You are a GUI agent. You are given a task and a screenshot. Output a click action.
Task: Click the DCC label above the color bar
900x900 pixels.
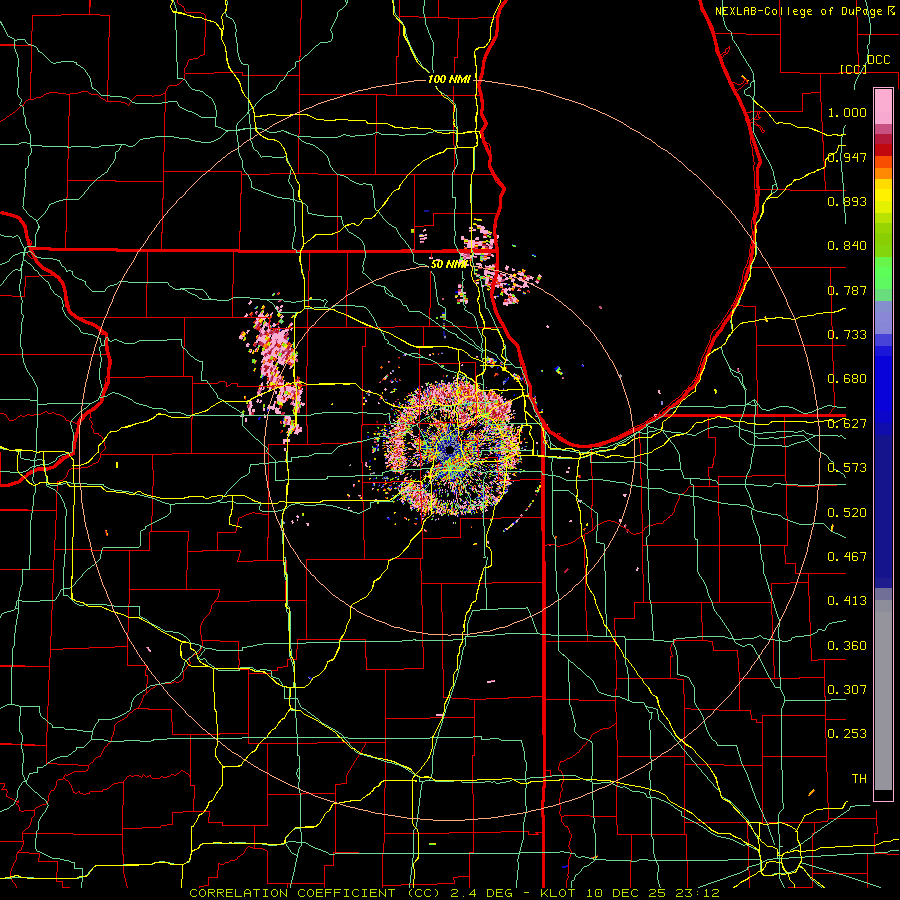click(878, 60)
